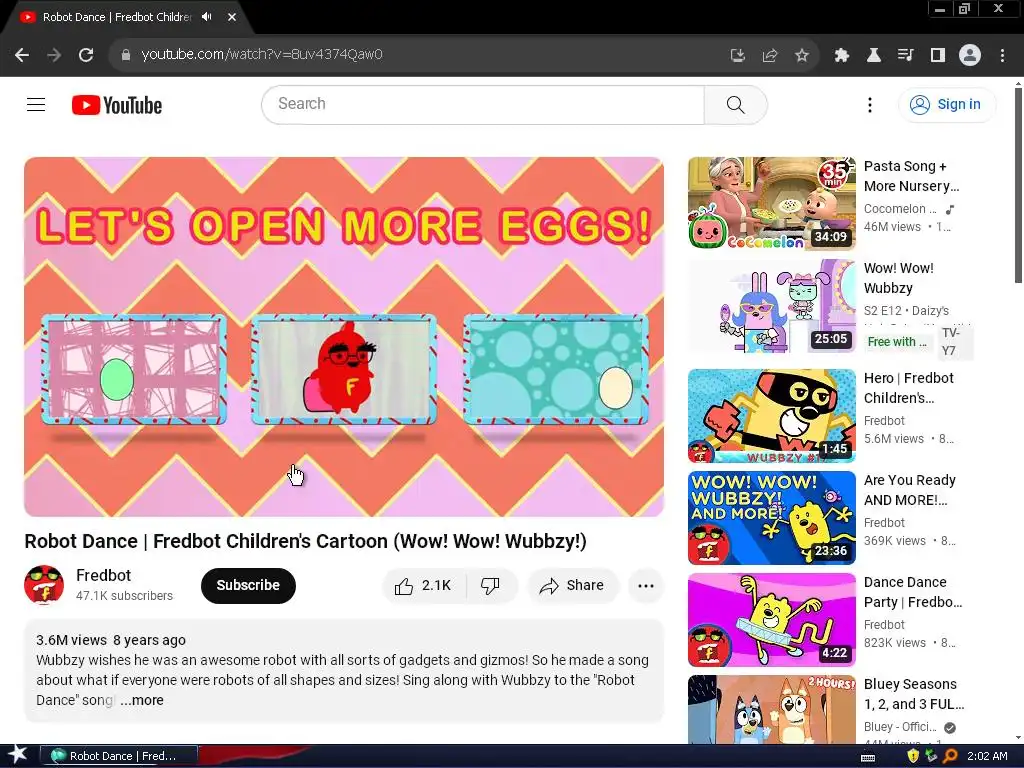Viewport: 1024px width, 768px height.
Task: Focus the YouTube Search field
Action: click(483, 104)
